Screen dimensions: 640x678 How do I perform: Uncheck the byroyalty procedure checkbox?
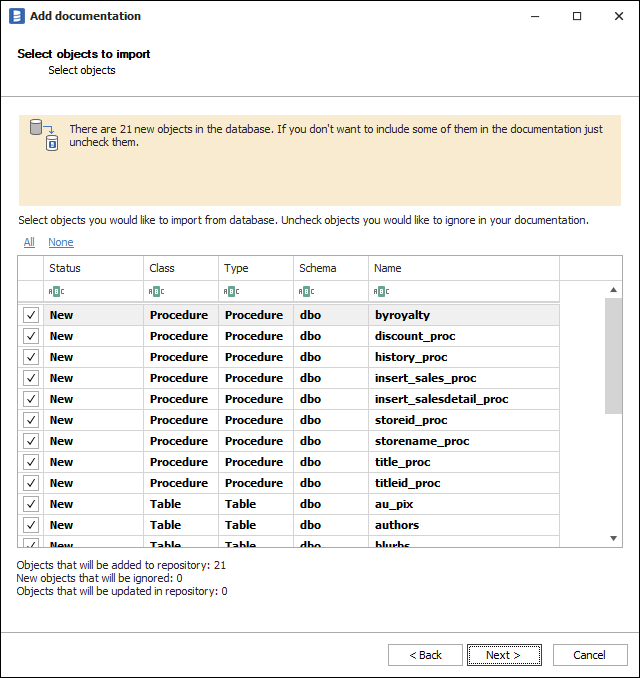click(31, 315)
